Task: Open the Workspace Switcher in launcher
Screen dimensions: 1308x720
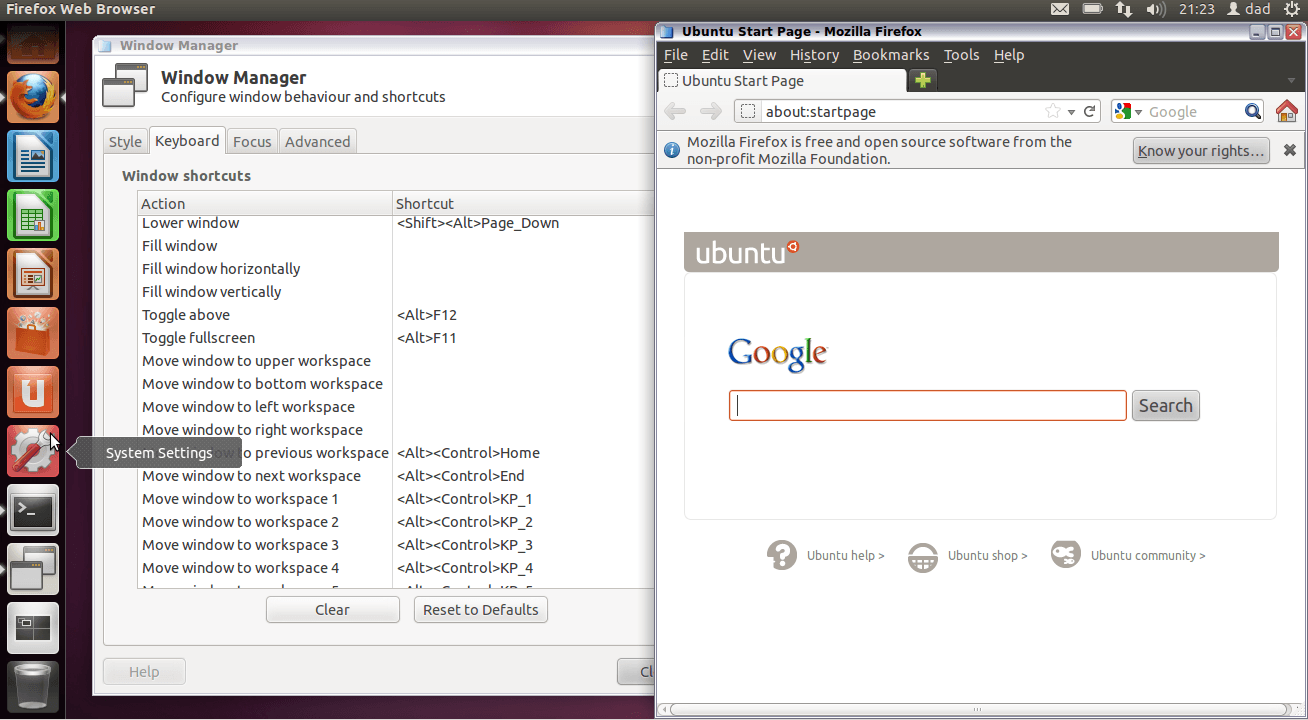Action: click(34, 629)
